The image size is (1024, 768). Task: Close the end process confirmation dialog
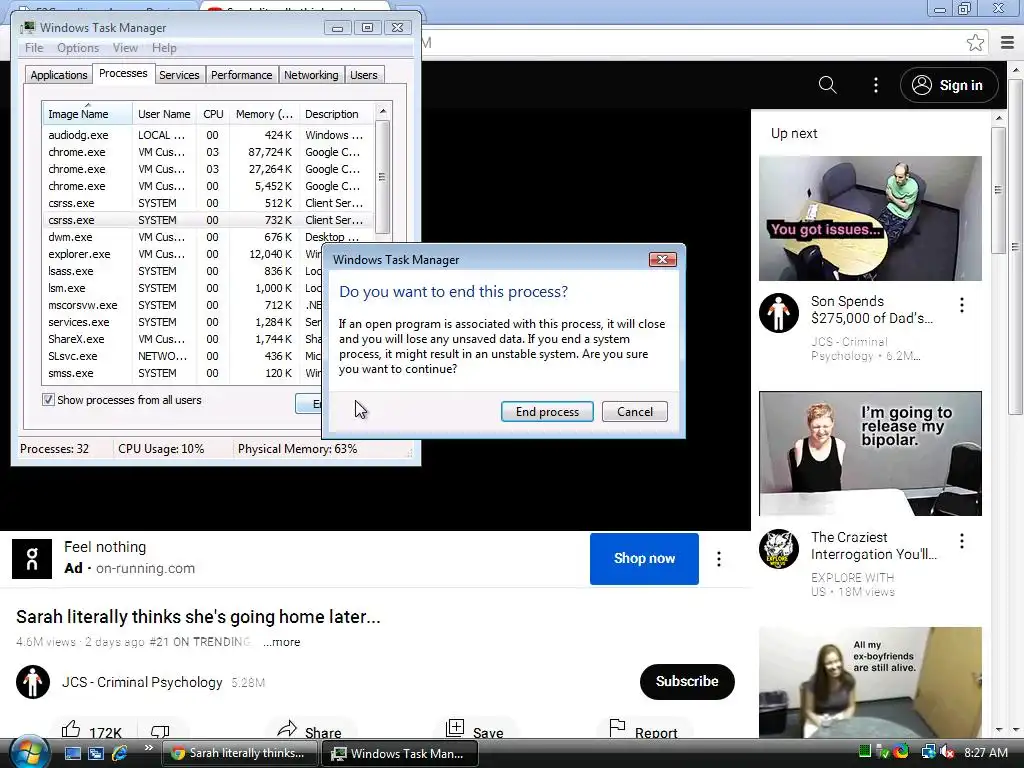pyautogui.click(x=662, y=259)
